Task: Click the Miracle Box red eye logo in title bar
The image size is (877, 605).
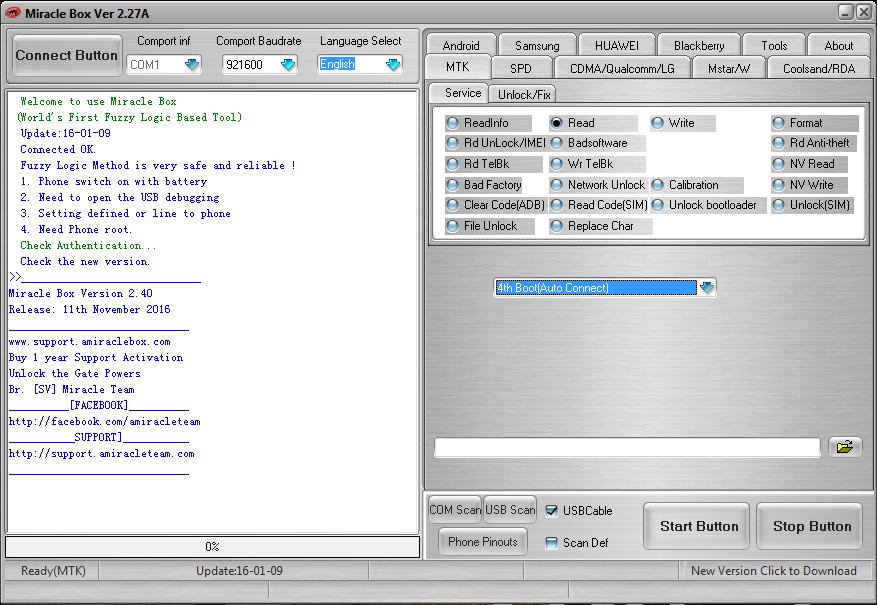Action: pos(12,13)
